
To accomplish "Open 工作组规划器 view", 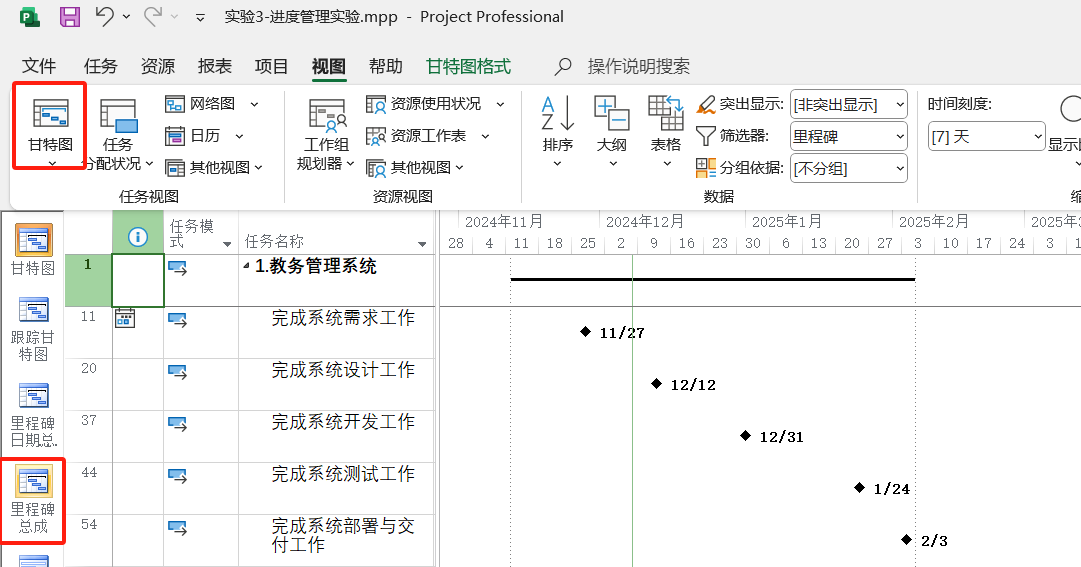I will pyautogui.click(x=327, y=134).
